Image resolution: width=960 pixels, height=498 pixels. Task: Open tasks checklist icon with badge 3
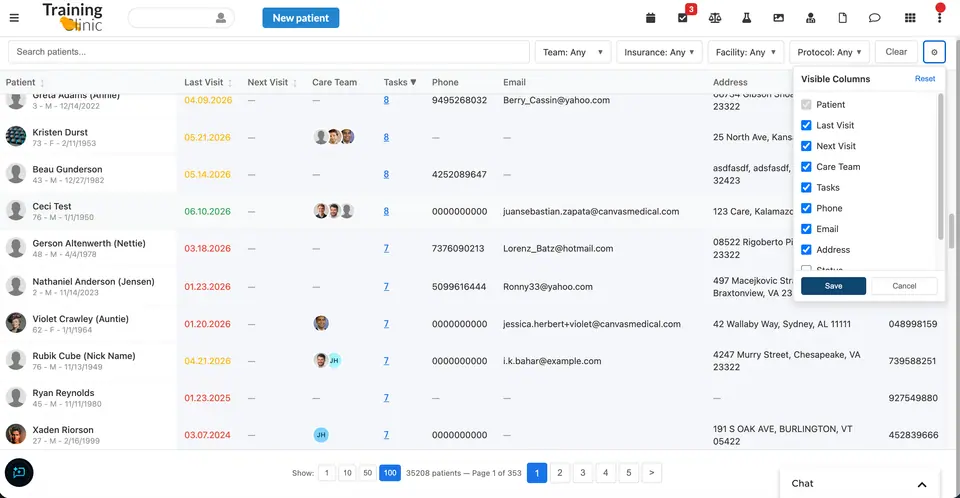coord(683,18)
